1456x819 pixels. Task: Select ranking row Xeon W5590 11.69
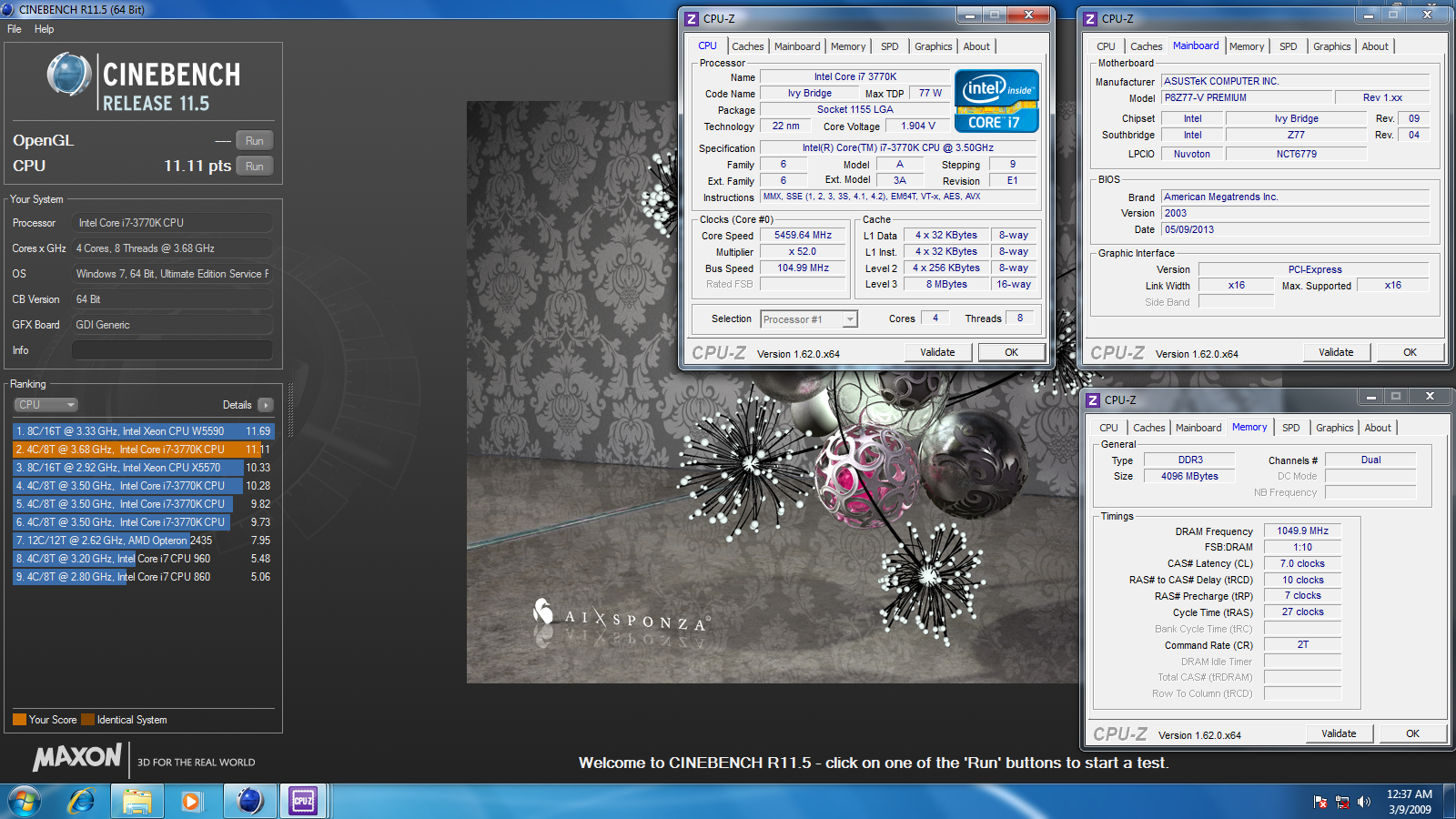point(143,431)
